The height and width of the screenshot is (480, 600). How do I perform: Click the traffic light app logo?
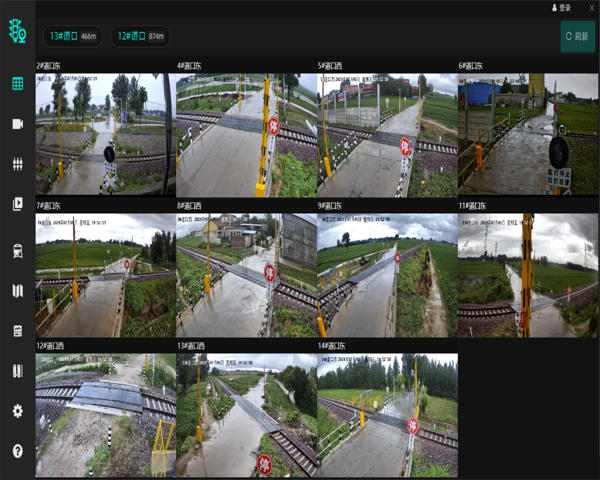pos(17,35)
